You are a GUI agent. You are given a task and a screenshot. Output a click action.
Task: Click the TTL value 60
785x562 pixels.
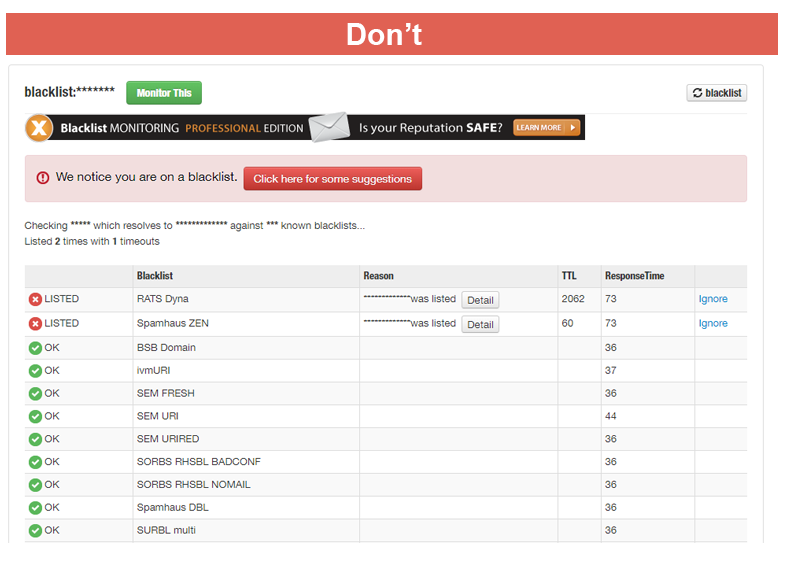tap(567, 323)
